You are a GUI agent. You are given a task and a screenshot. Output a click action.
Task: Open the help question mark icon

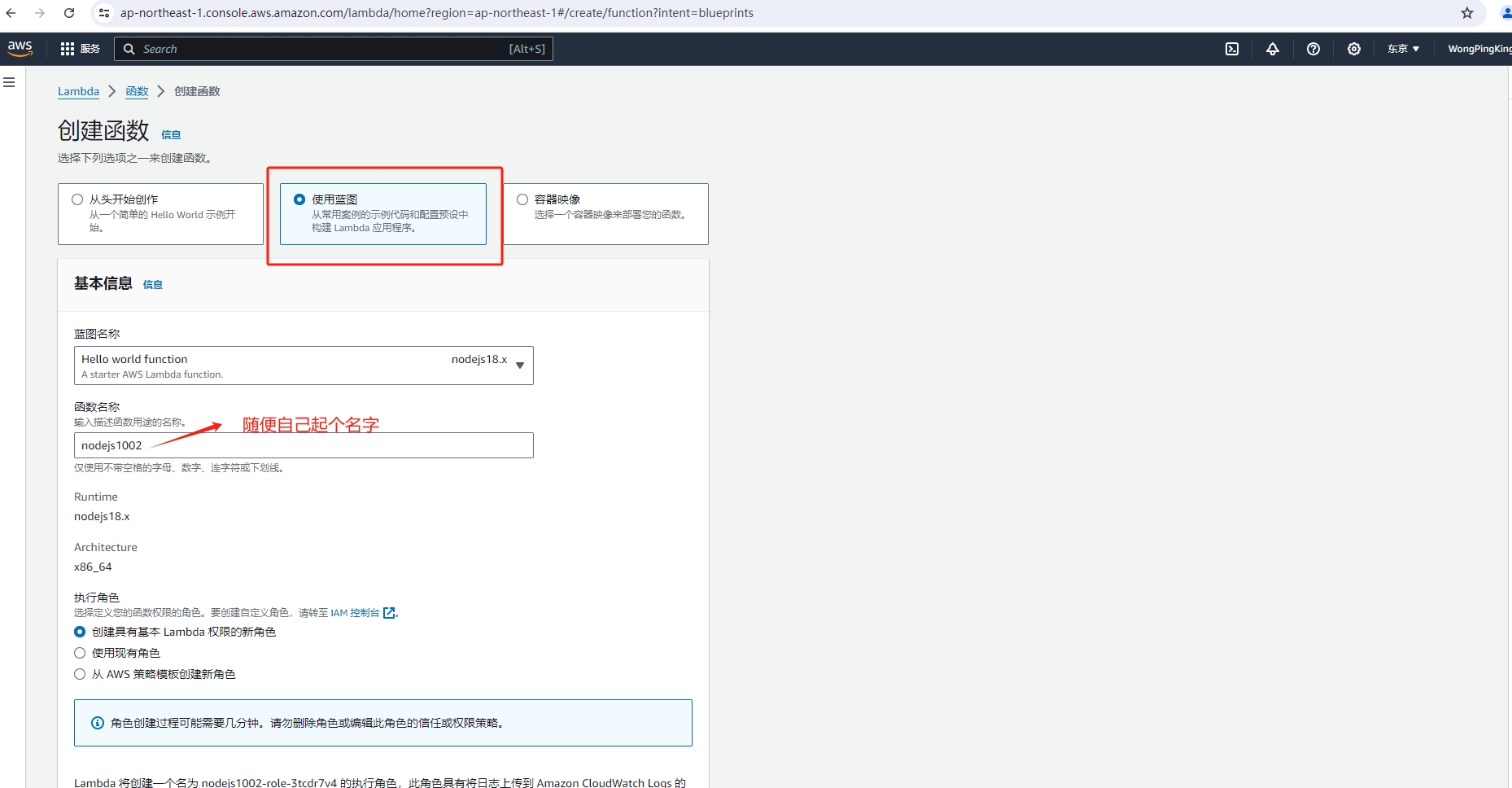click(1313, 49)
